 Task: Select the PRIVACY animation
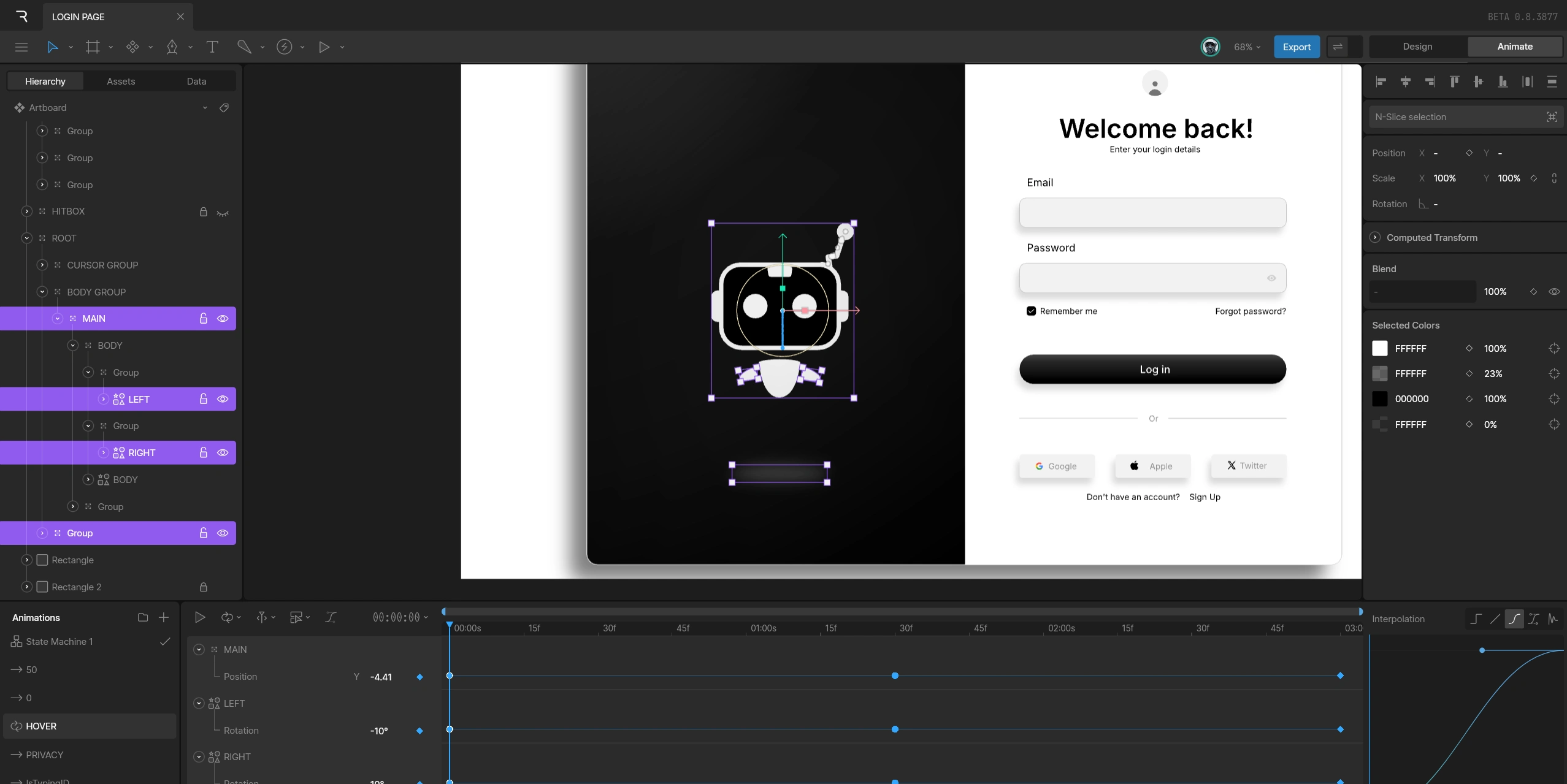[x=44, y=755]
